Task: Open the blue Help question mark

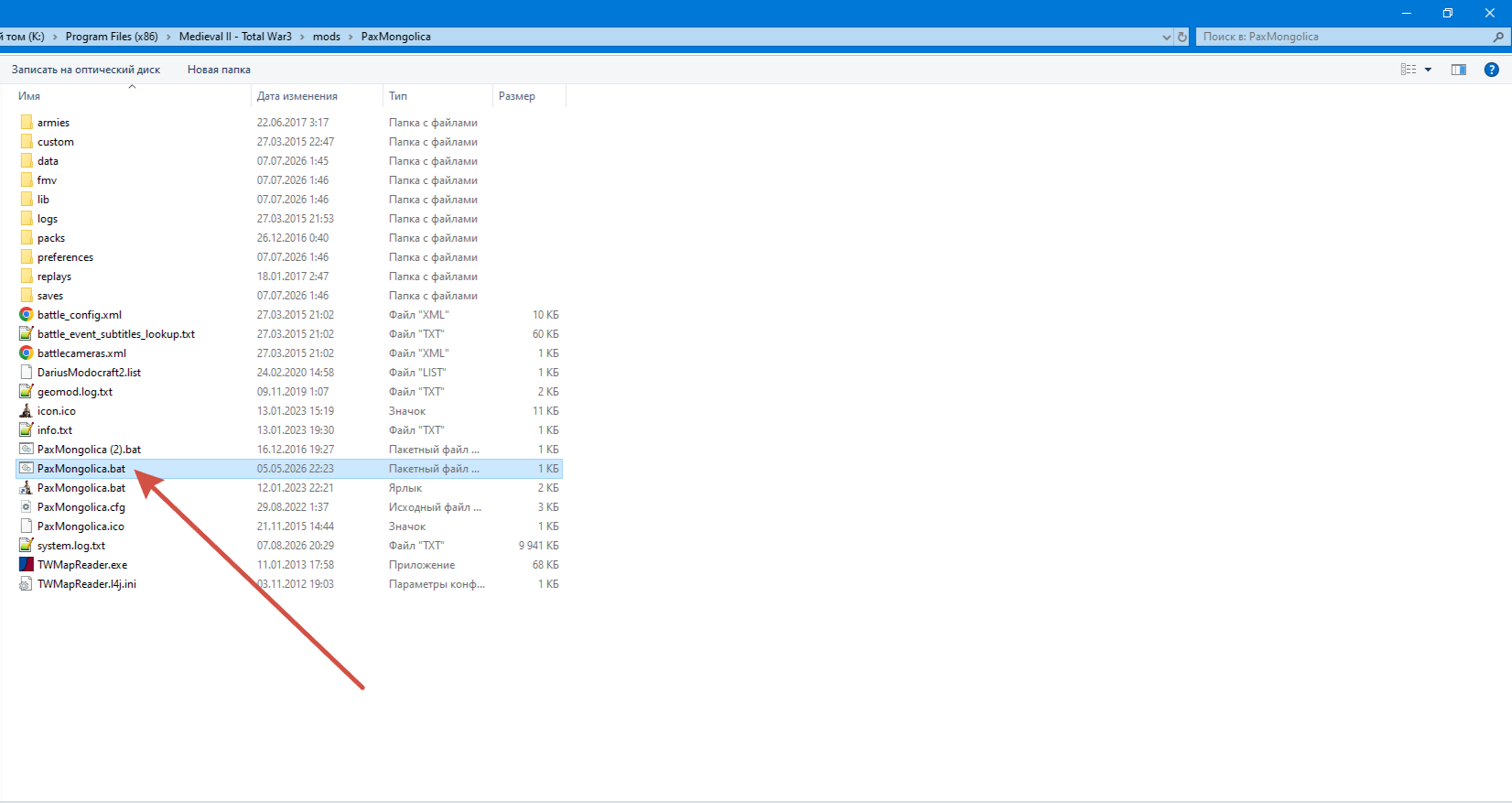Action: [1492, 70]
